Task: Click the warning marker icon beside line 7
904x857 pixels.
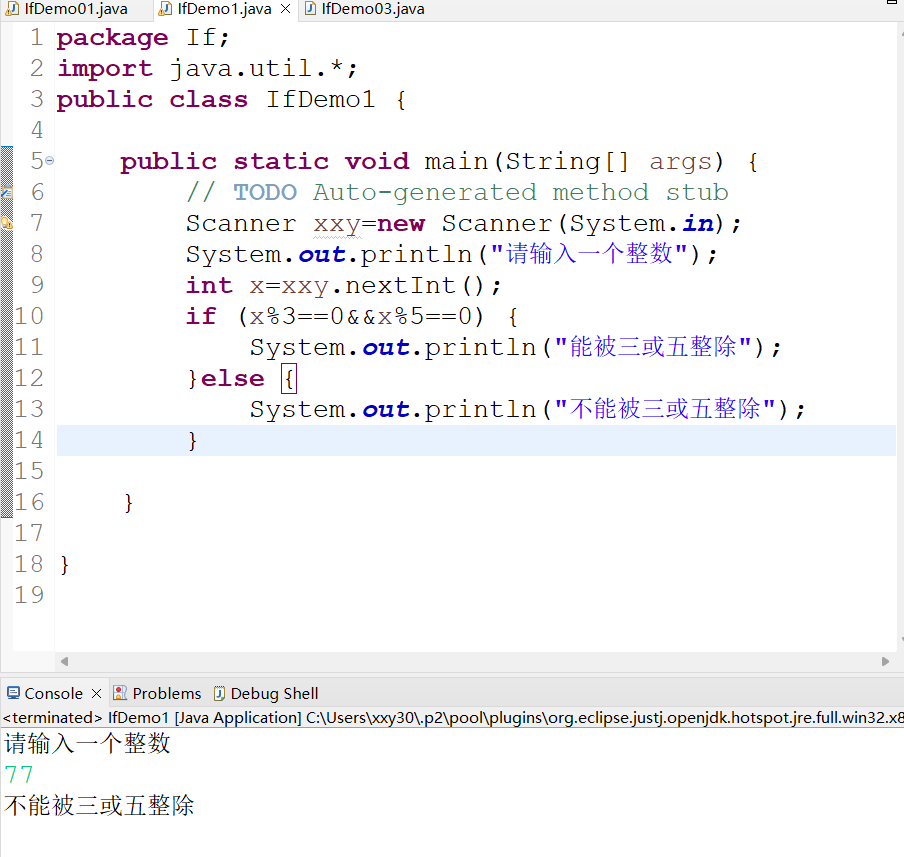Action: [x=6, y=223]
